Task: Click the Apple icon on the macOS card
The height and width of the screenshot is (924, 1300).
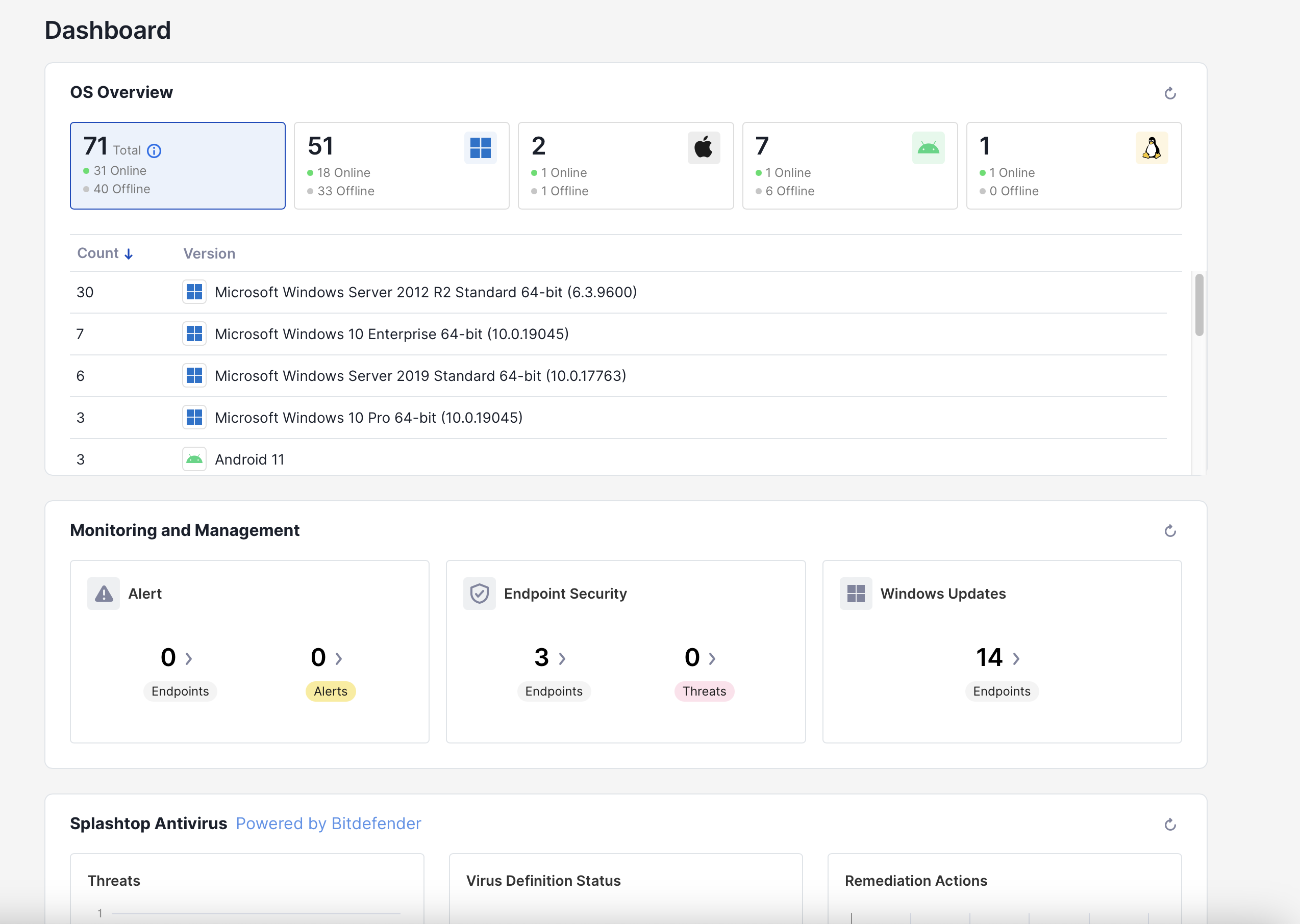Action: [x=704, y=147]
